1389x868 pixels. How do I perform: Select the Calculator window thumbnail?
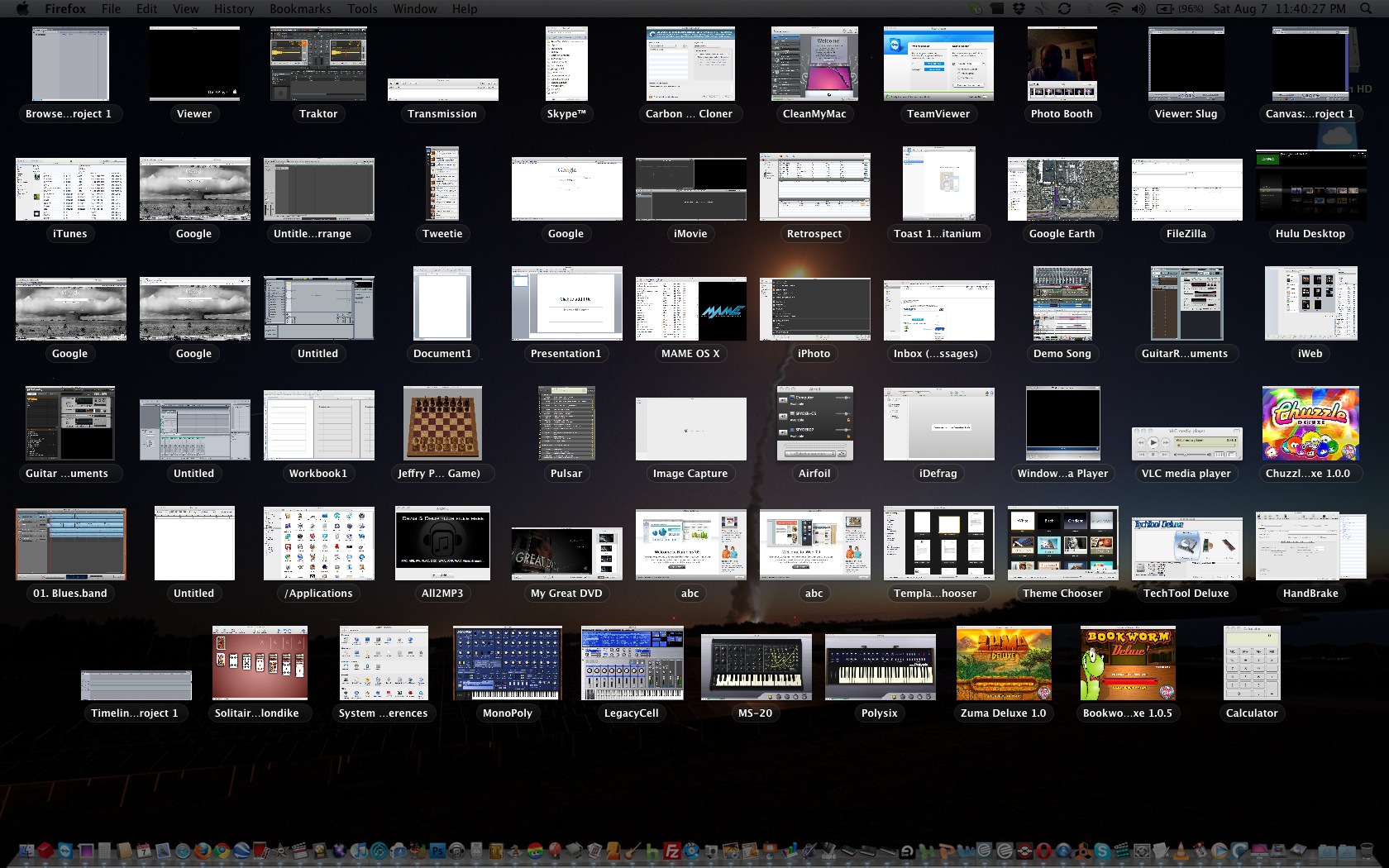(1252, 663)
